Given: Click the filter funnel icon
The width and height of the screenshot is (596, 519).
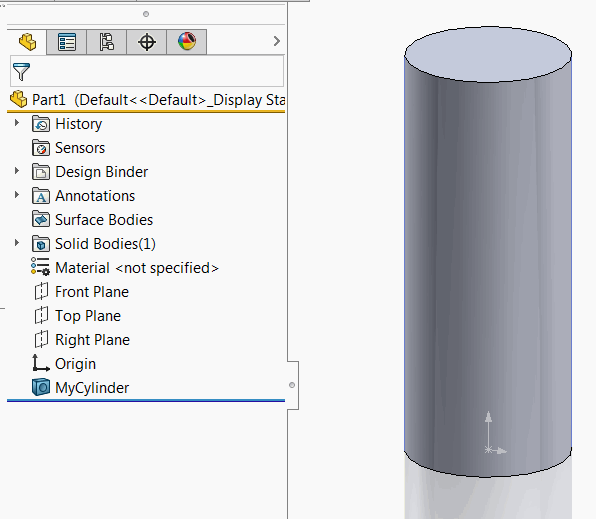Looking at the screenshot, I should tap(21, 71).
